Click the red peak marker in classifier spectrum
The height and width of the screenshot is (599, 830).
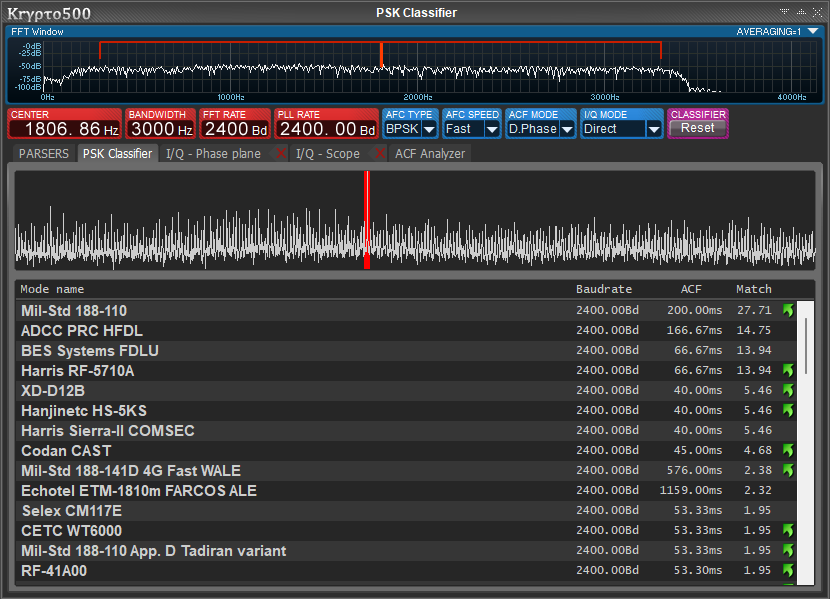tap(367, 220)
